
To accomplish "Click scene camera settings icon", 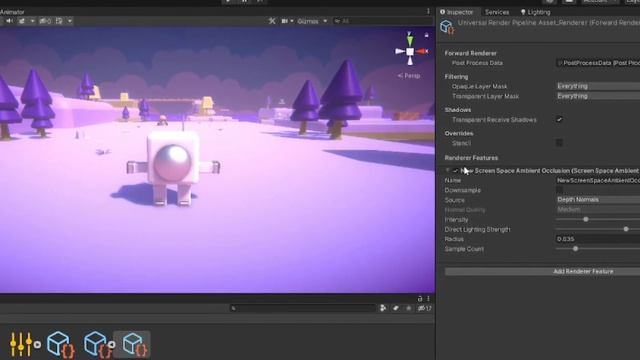I will [284, 21].
